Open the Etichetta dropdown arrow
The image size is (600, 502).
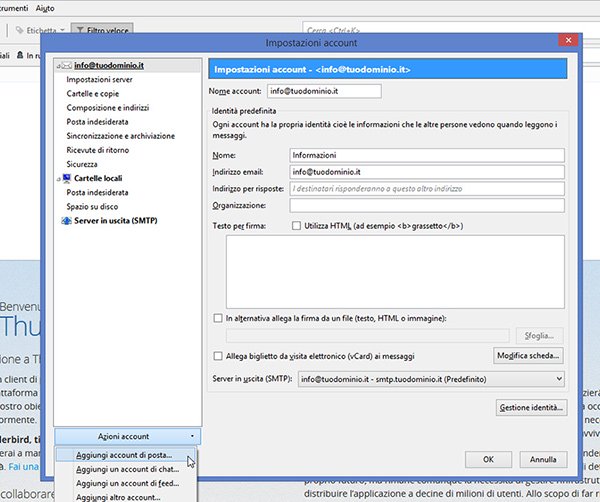[62, 30]
